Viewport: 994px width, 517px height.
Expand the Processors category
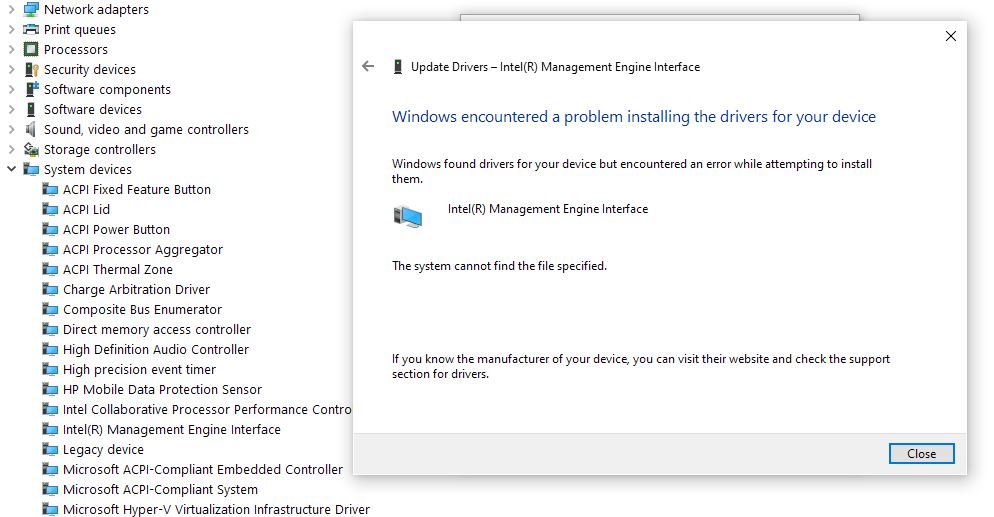click(x=11, y=49)
